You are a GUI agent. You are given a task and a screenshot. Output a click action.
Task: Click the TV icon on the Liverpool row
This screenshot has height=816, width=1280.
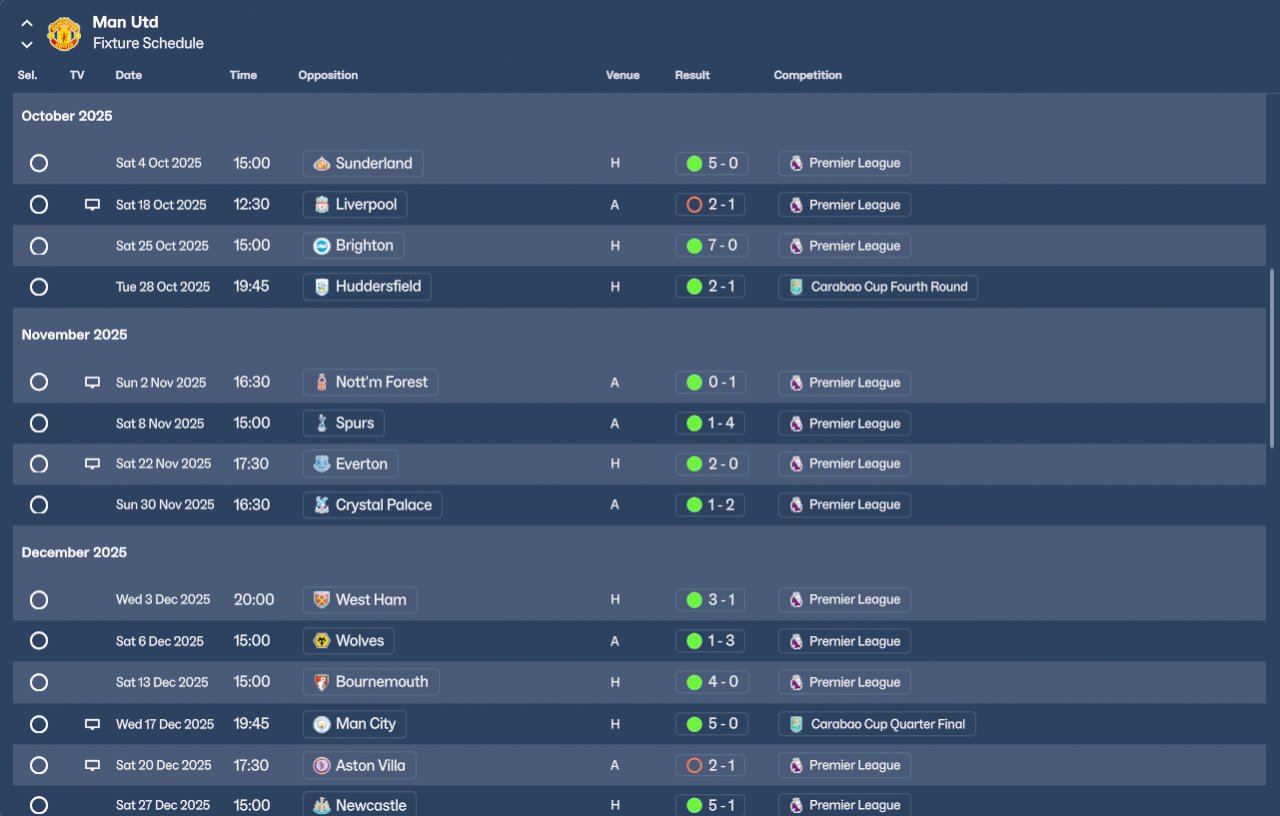tap(92, 205)
